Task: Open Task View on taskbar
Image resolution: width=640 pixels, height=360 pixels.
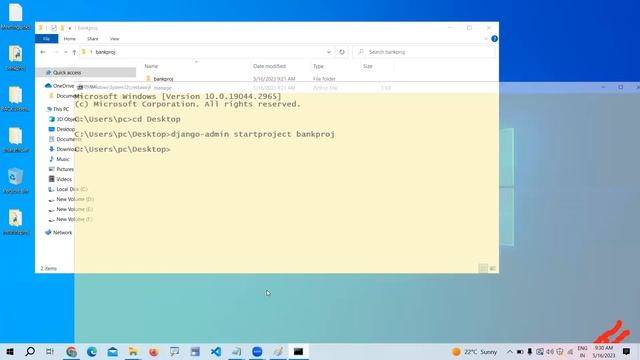Action: tap(50, 351)
